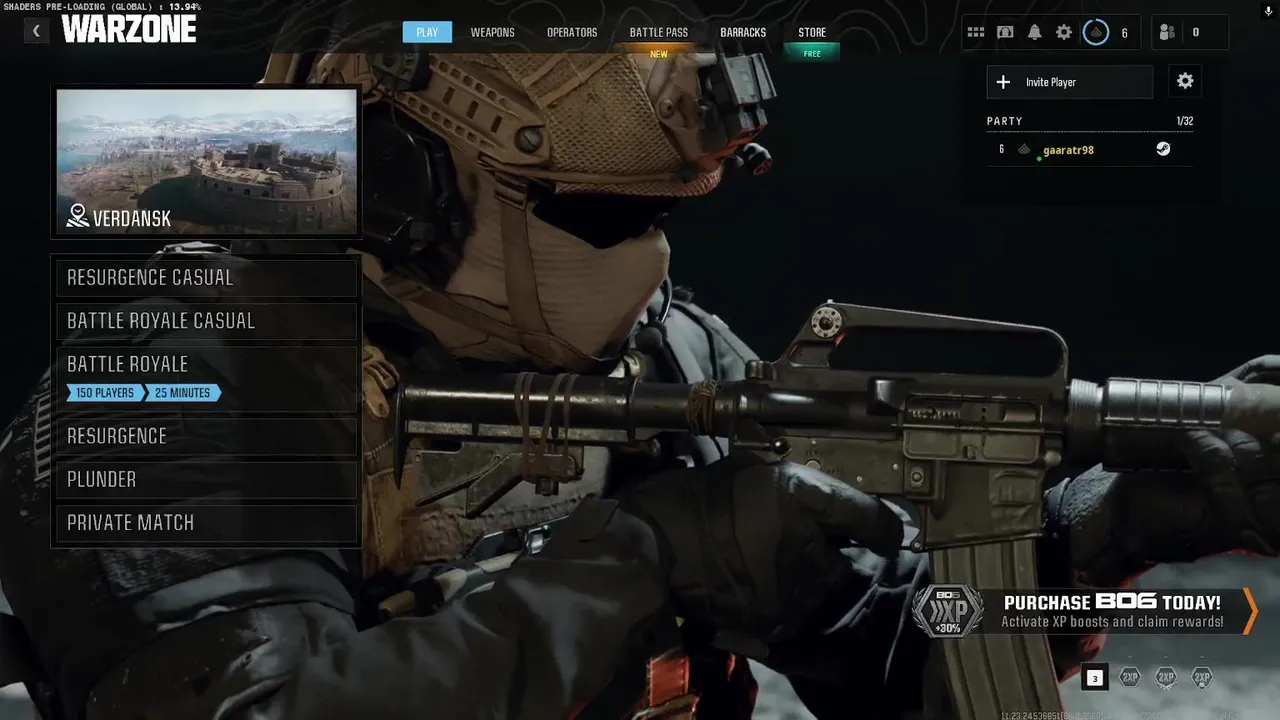This screenshot has width=1280, height=720.
Task: Click the friends online count 0
Action: [1196, 32]
